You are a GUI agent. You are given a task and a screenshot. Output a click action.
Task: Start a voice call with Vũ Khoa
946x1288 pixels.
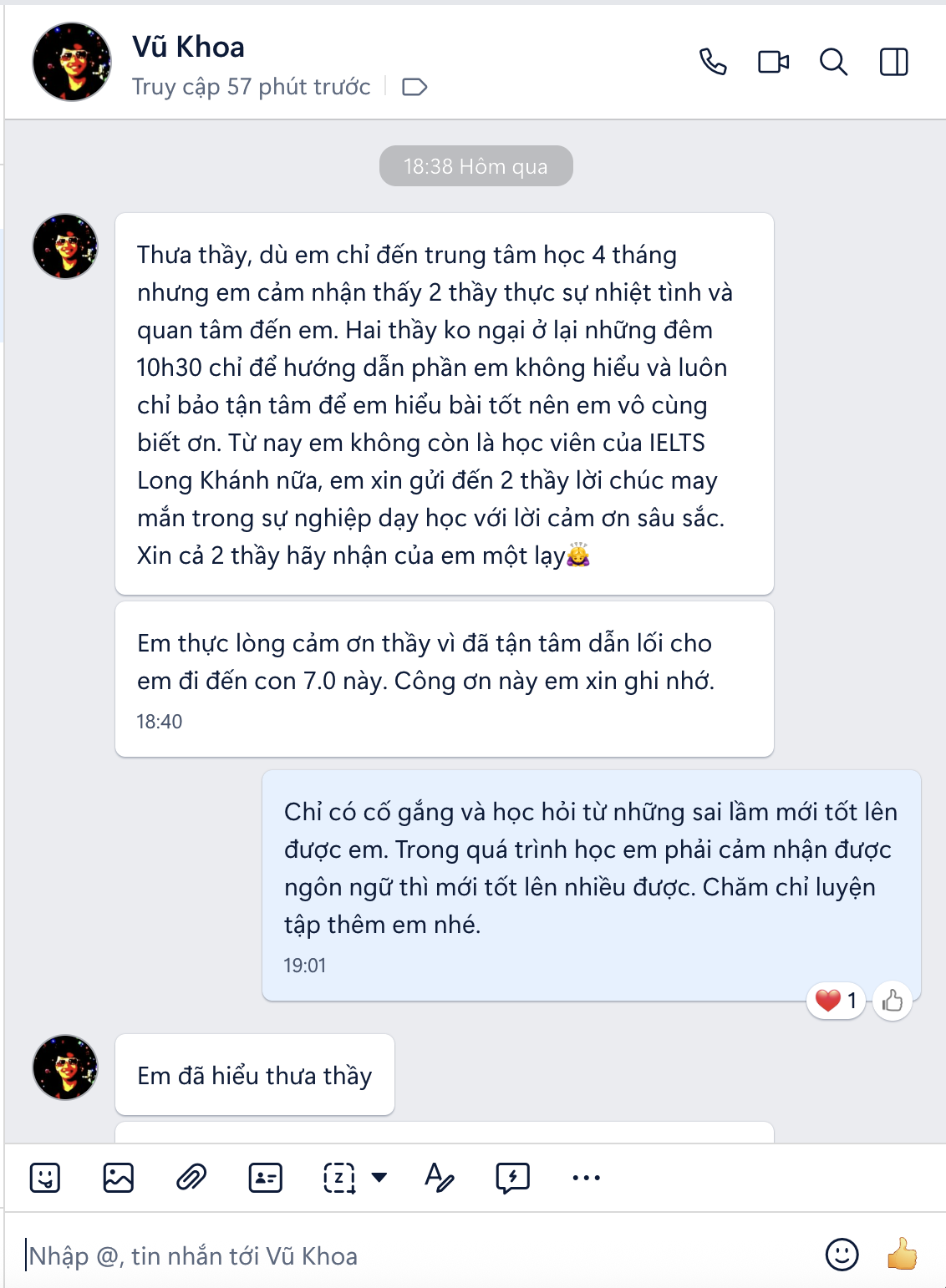(713, 62)
